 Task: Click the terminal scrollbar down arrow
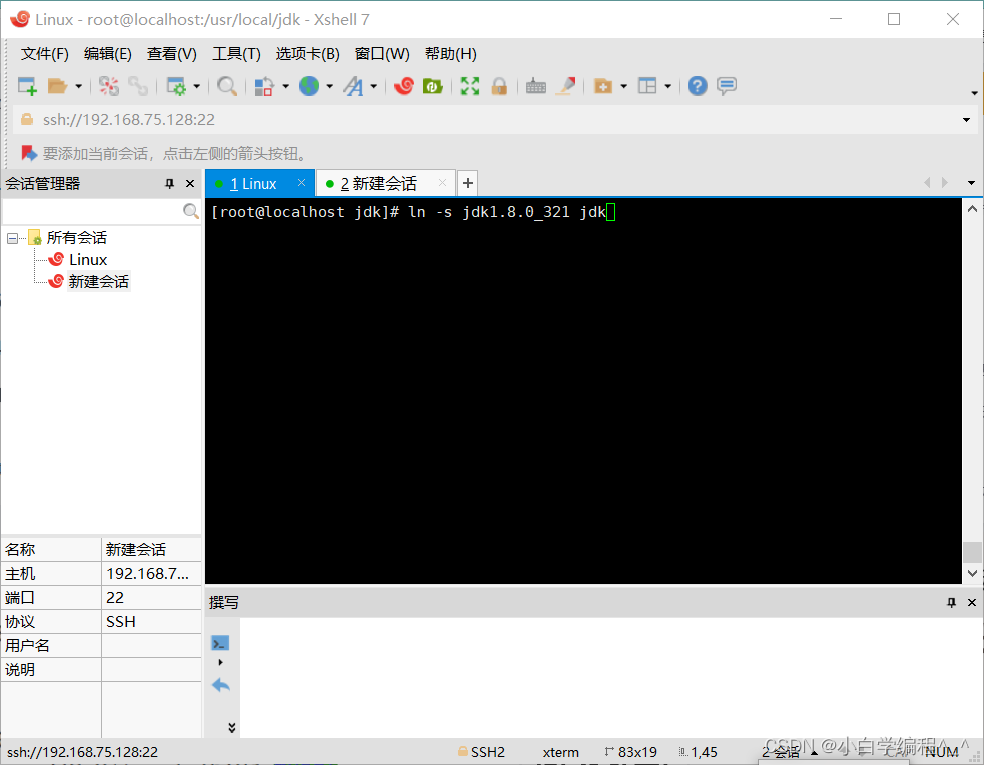click(x=972, y=573)
